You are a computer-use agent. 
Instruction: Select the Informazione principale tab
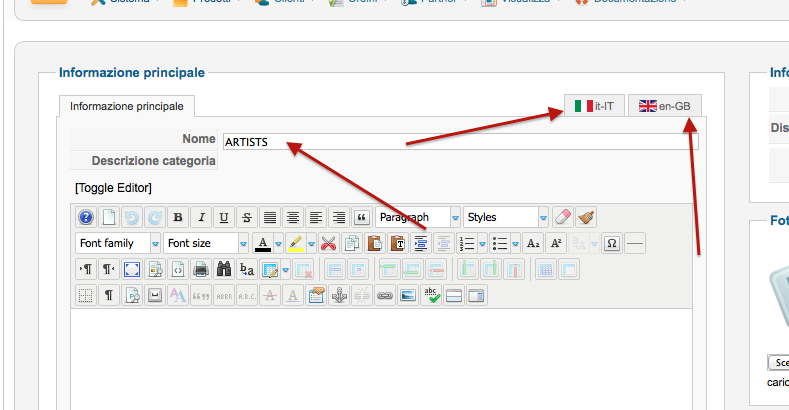[127, 106]
